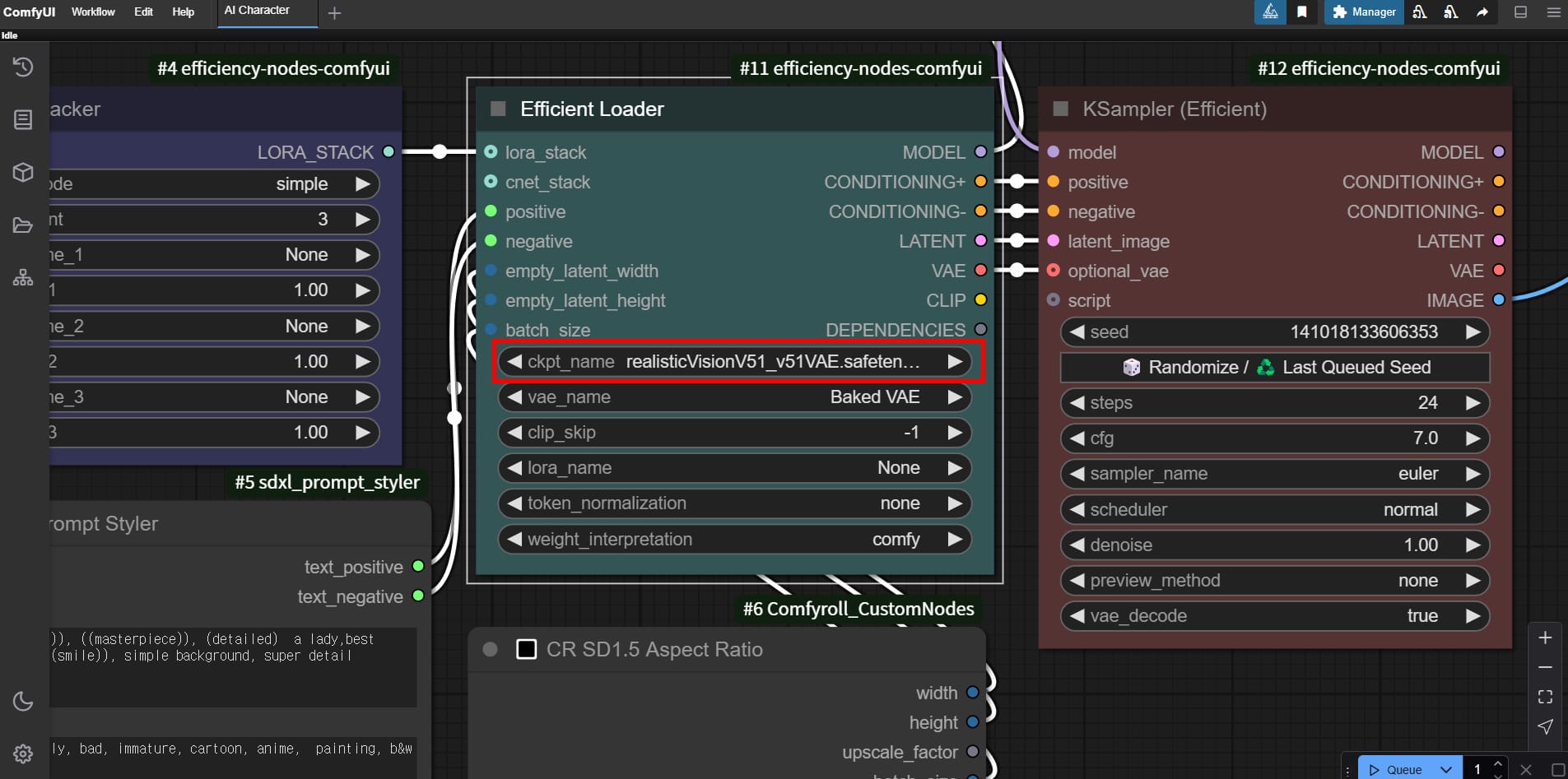Open the Workflow menu
The image size is (1568, 779).
click(x=93, y=12)
